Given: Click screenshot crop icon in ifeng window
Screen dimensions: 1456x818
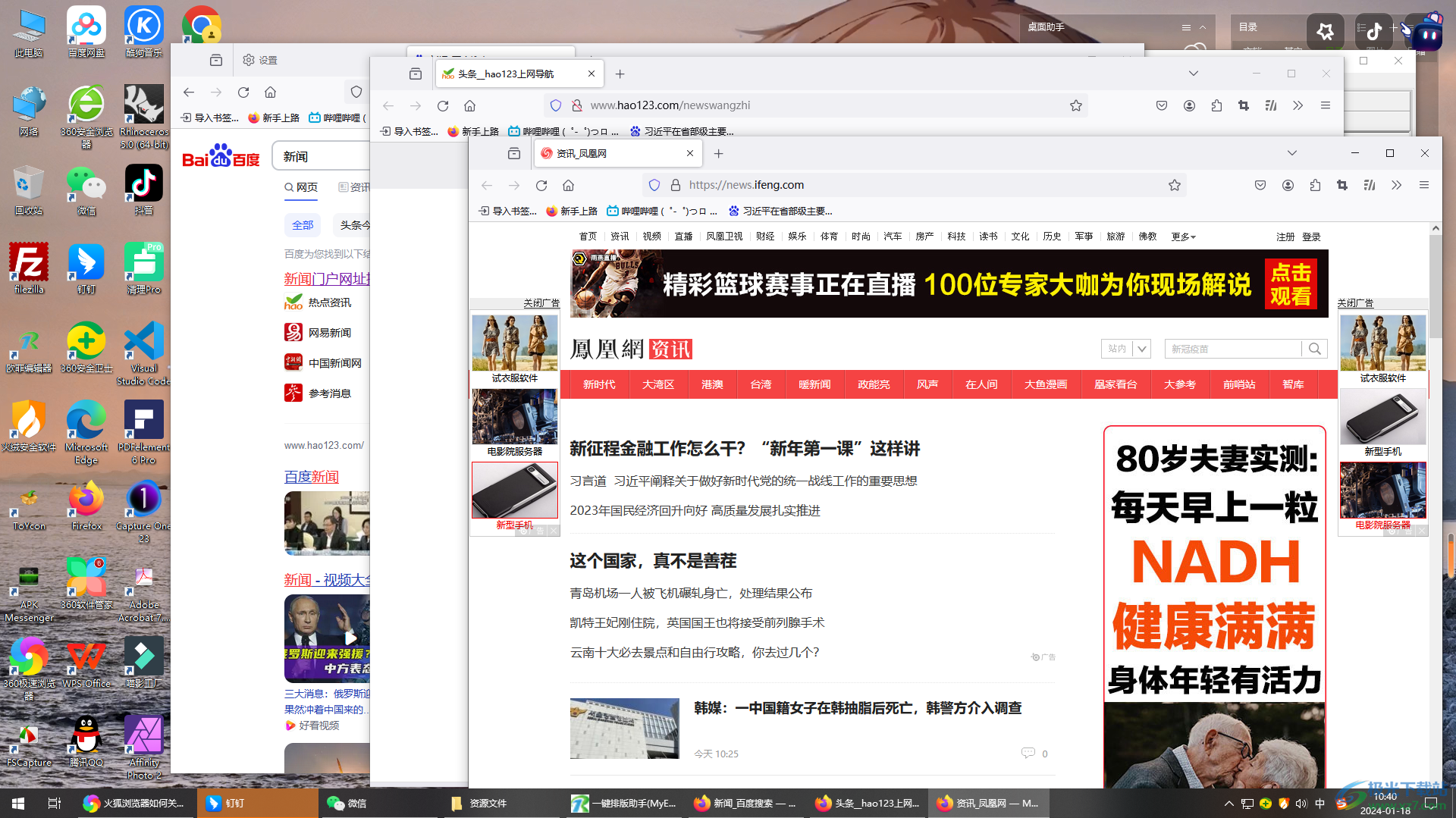Looking at the screenshot, I should 1342,186.
